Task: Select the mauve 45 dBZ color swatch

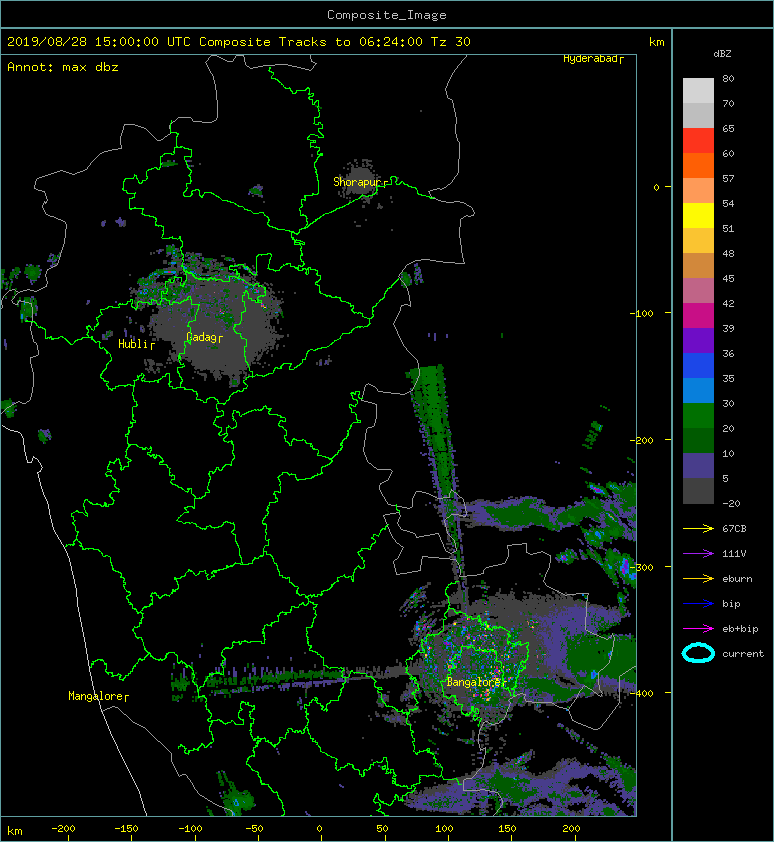Action: click(x=698, y=290)
